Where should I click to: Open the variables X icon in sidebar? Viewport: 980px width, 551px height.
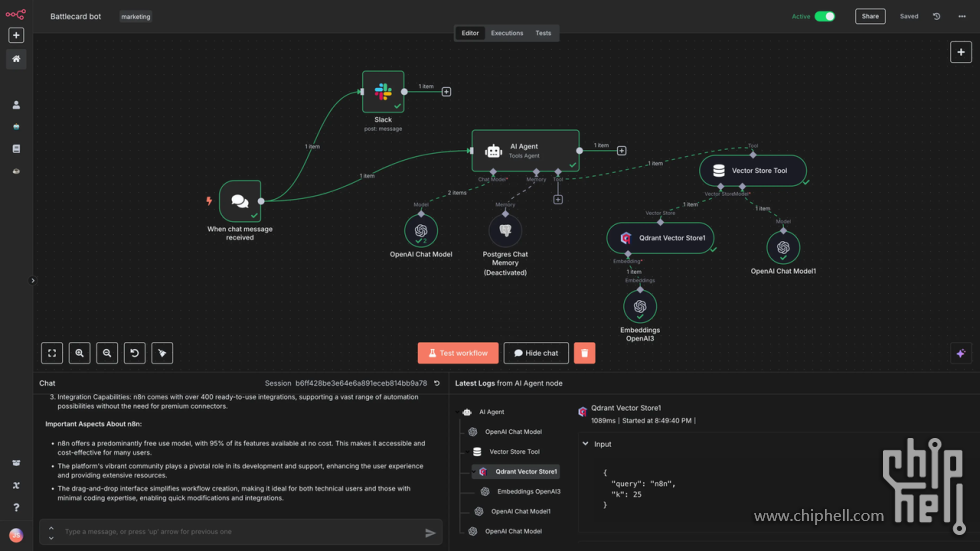click(16, 485)
